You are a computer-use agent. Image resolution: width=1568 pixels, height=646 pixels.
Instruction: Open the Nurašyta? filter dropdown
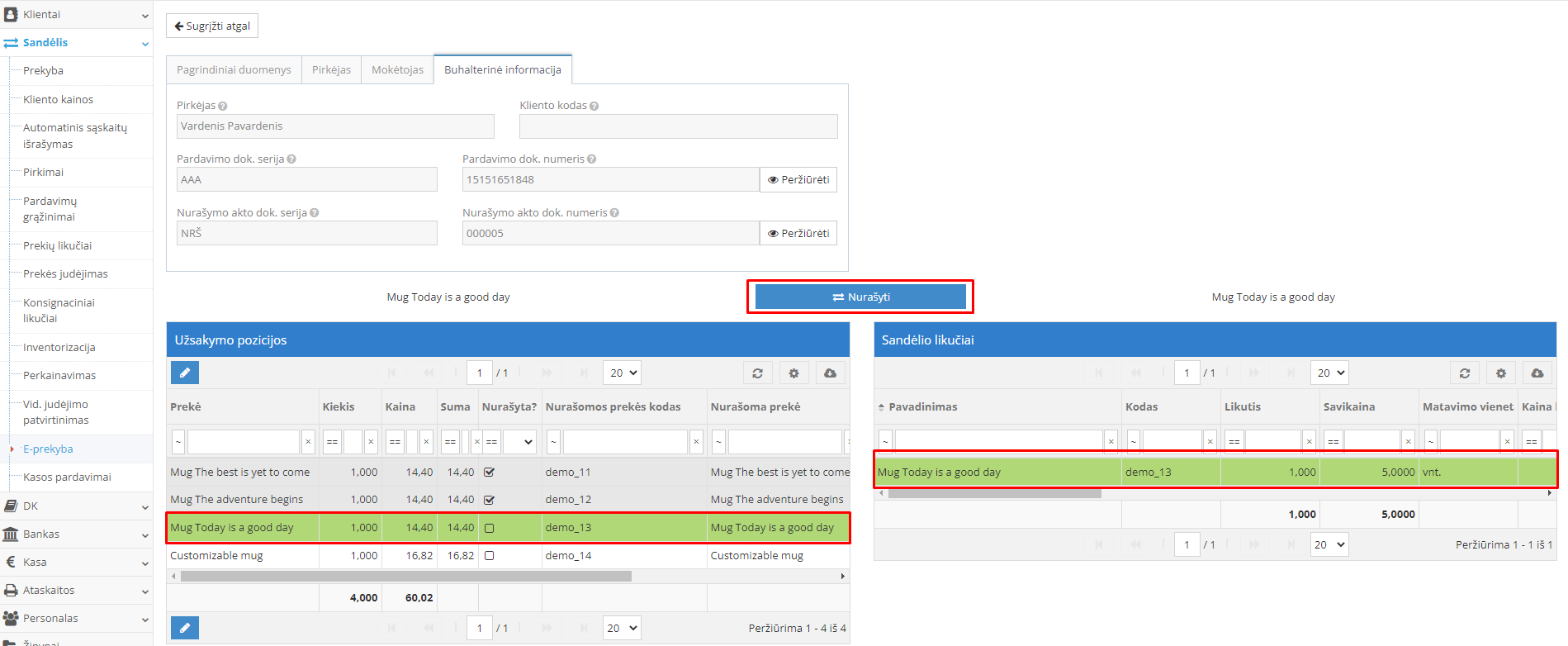click(x=519, y=442)
